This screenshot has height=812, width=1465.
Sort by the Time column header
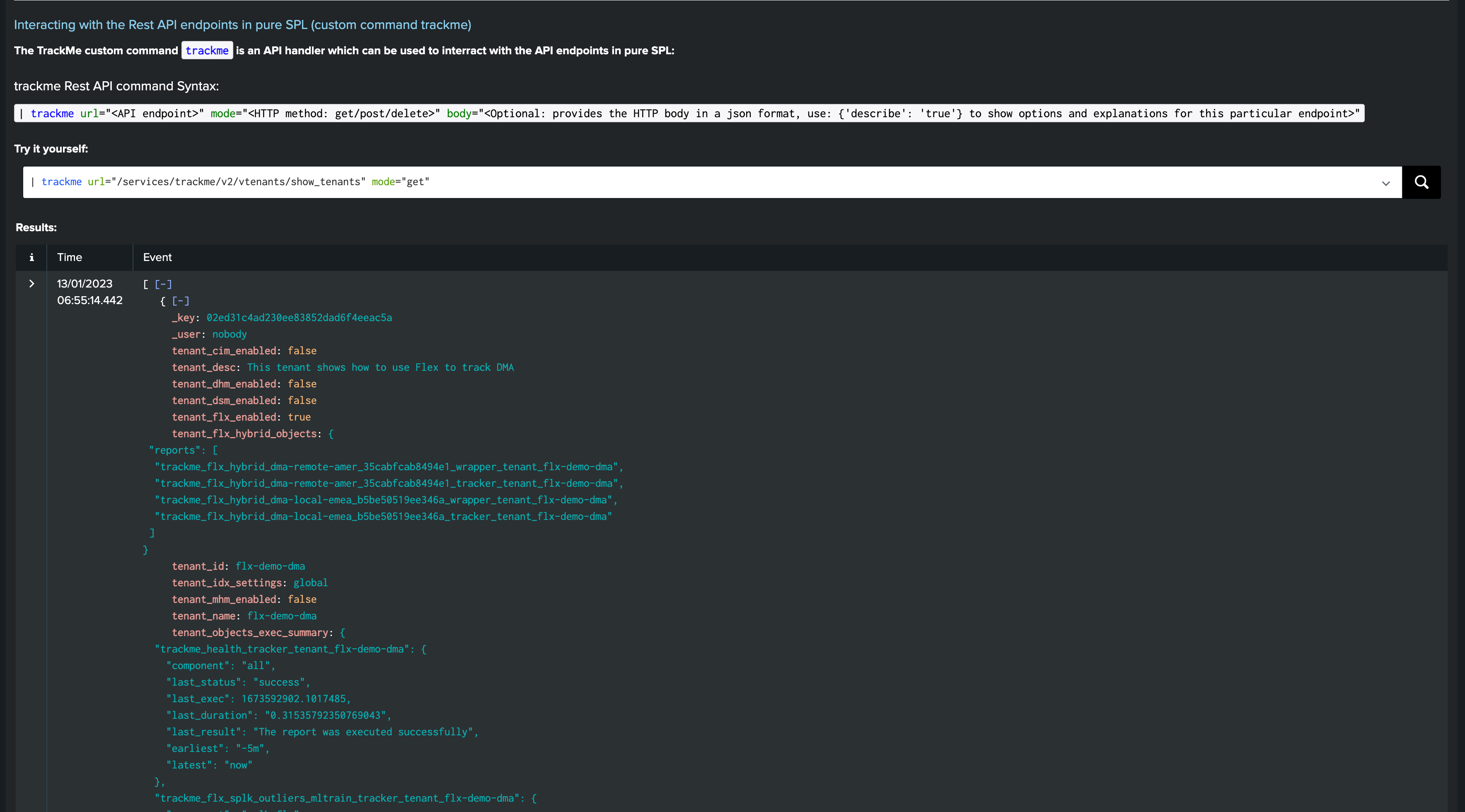(69, 258)
